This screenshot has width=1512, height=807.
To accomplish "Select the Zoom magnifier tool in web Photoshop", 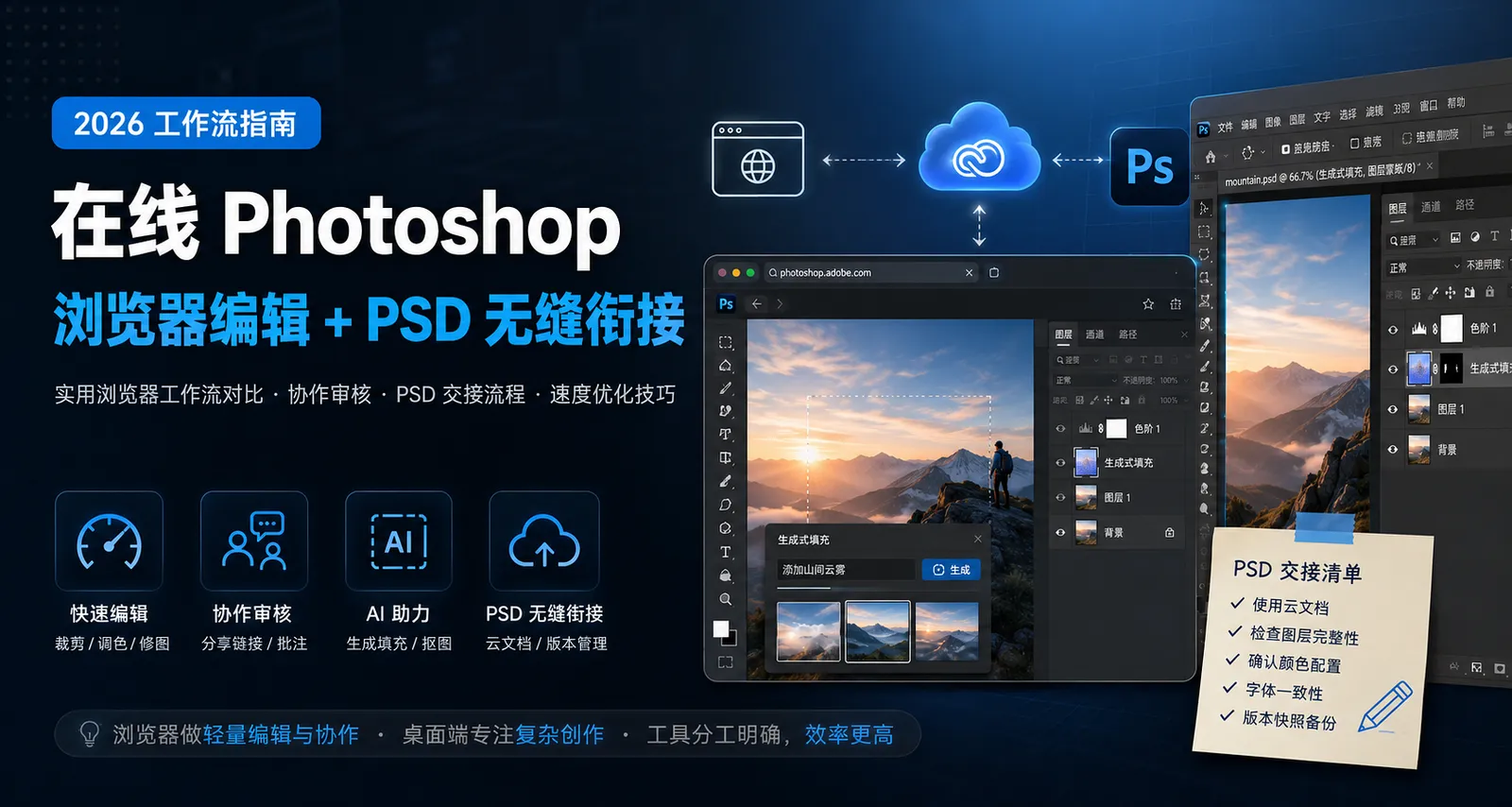I will coord(726,599).
